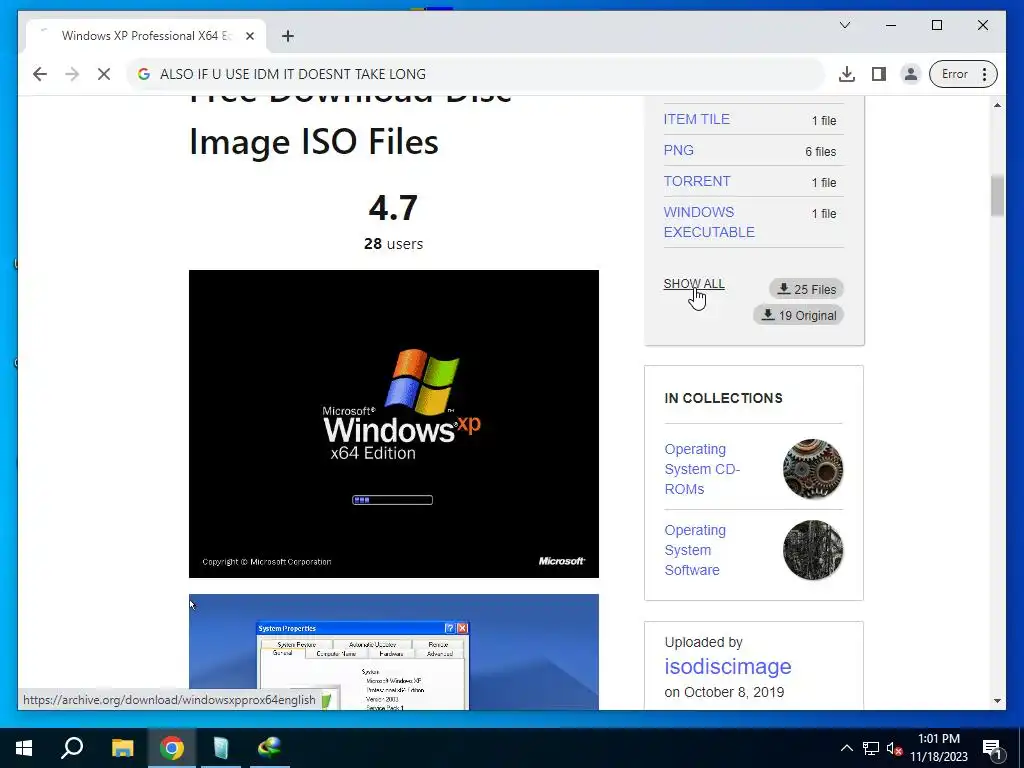Click the 28 users text
The image size is (1024, 768).
coord(393,244)
